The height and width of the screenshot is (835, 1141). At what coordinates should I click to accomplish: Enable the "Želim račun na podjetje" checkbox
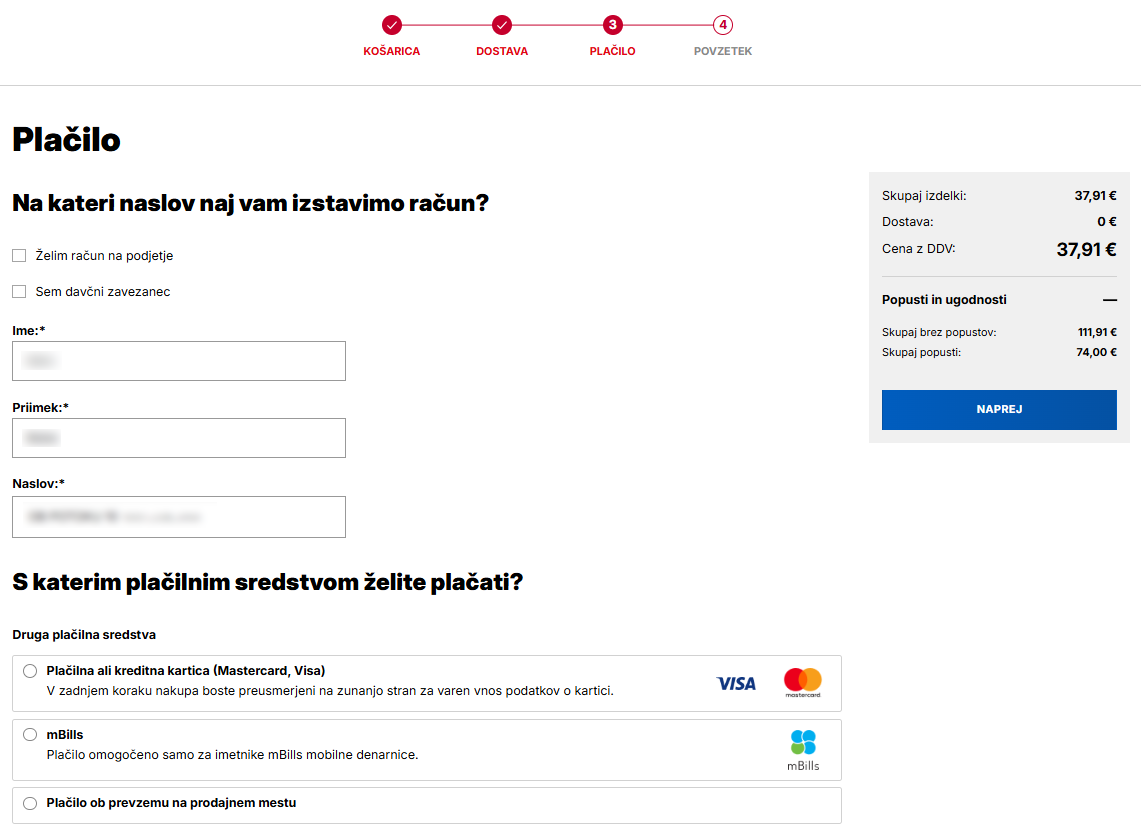coord(19,255)
